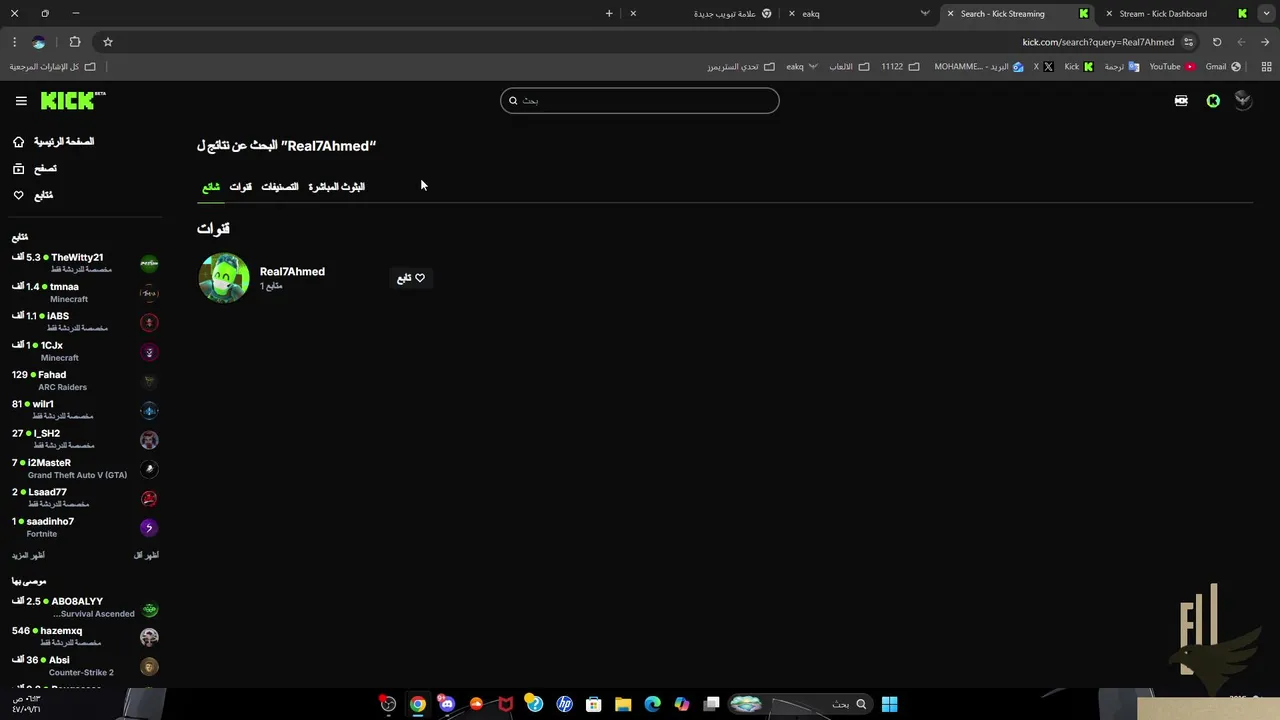
Task: Open Windows Start menu
Action: point(889,704)
